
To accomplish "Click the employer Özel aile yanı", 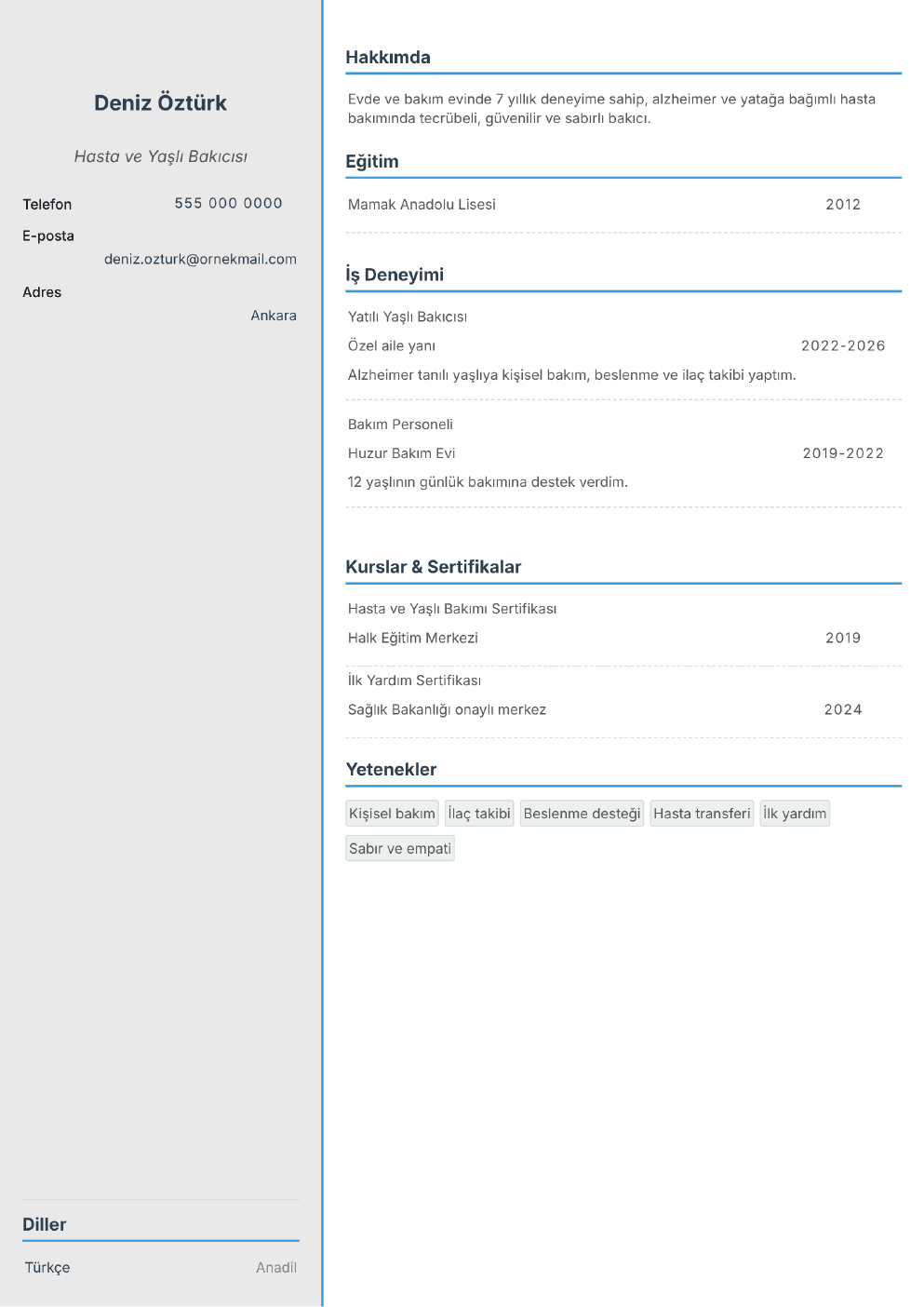I will (392, 345).
